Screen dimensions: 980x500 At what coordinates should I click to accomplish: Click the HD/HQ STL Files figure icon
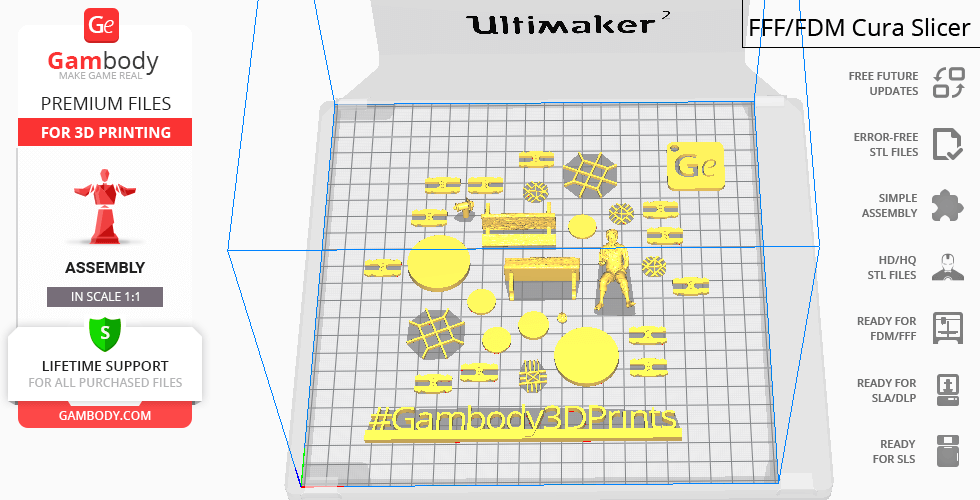947,267
